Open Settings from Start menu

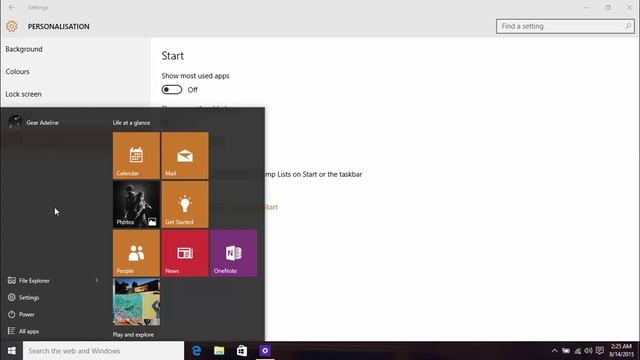pyautogui.click(x=24, y=298)
